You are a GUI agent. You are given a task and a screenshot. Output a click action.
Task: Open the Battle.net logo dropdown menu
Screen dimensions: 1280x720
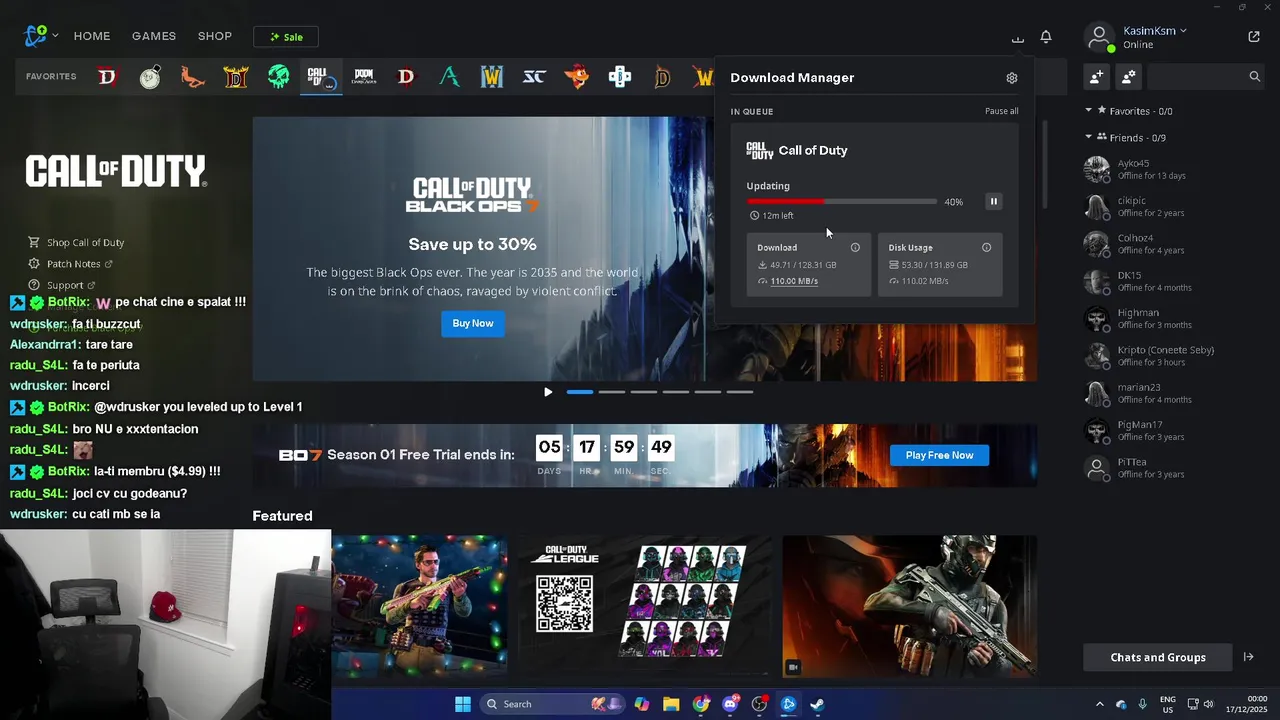point(41,36)
